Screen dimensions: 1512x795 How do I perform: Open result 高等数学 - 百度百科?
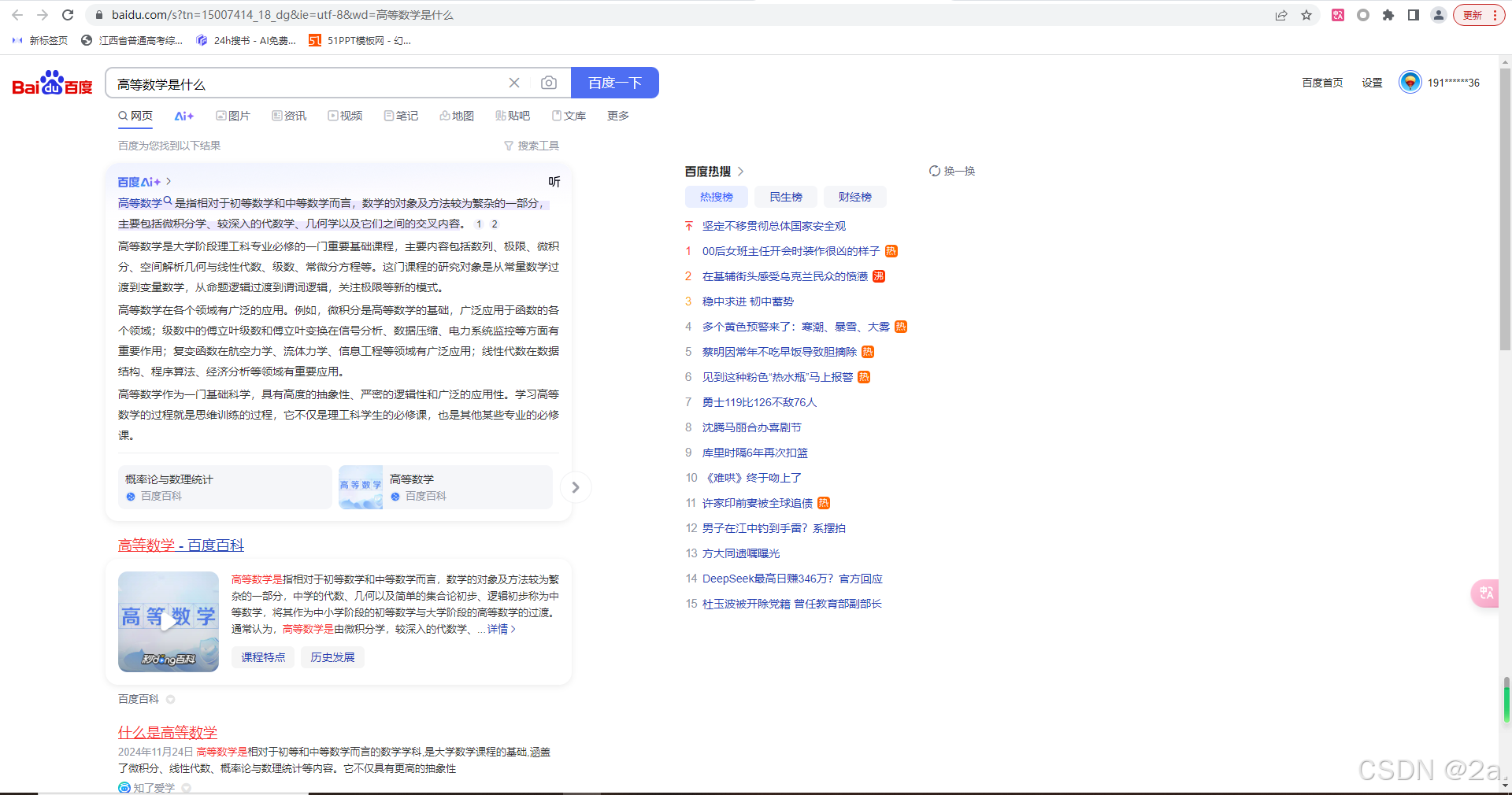tap(181, 545)
